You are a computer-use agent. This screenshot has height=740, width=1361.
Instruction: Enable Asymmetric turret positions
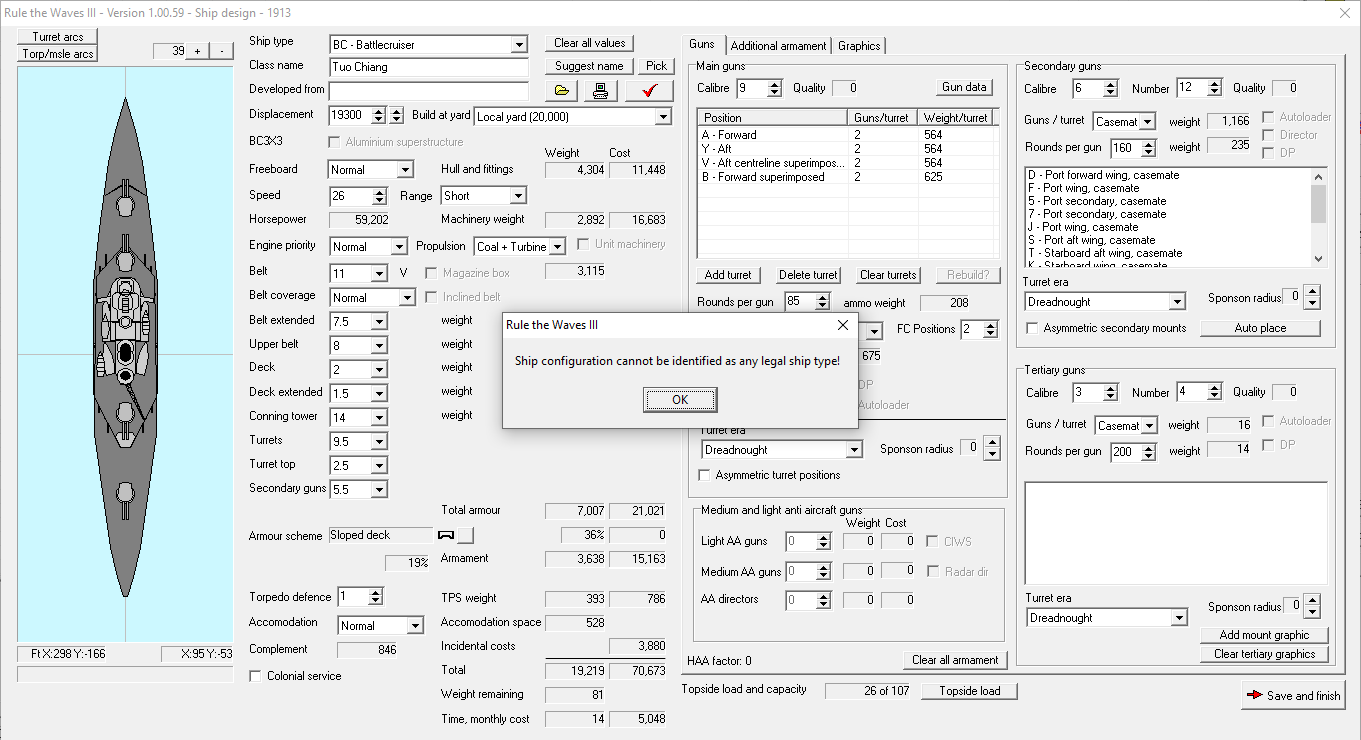pyautogui.click(x=704, y=475)
